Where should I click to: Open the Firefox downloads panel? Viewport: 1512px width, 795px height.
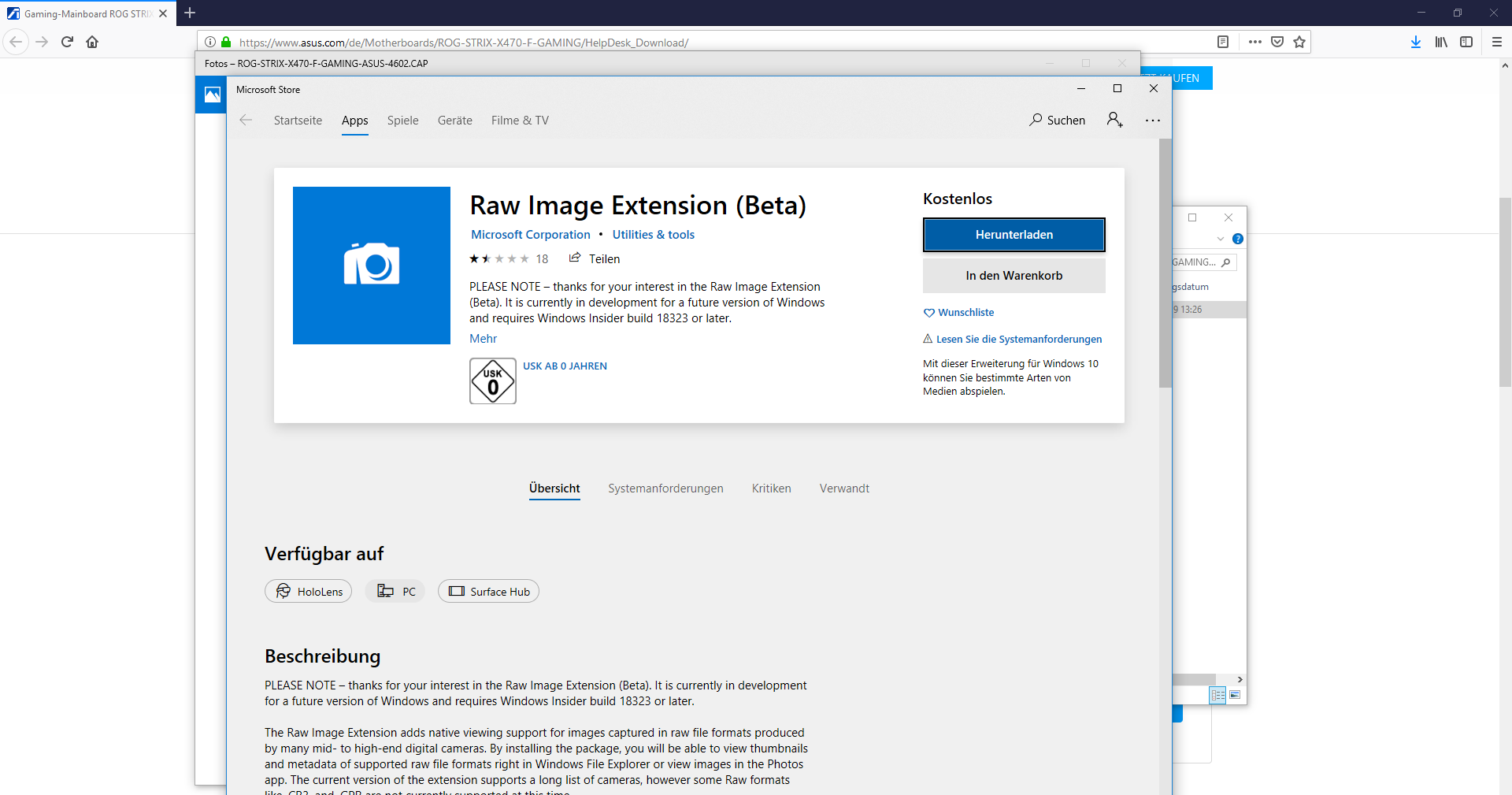(1416, 42)
